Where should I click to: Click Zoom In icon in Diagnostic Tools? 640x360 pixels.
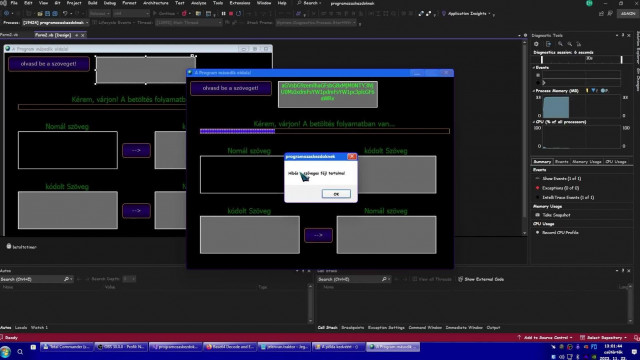click(x=560, y=44)
